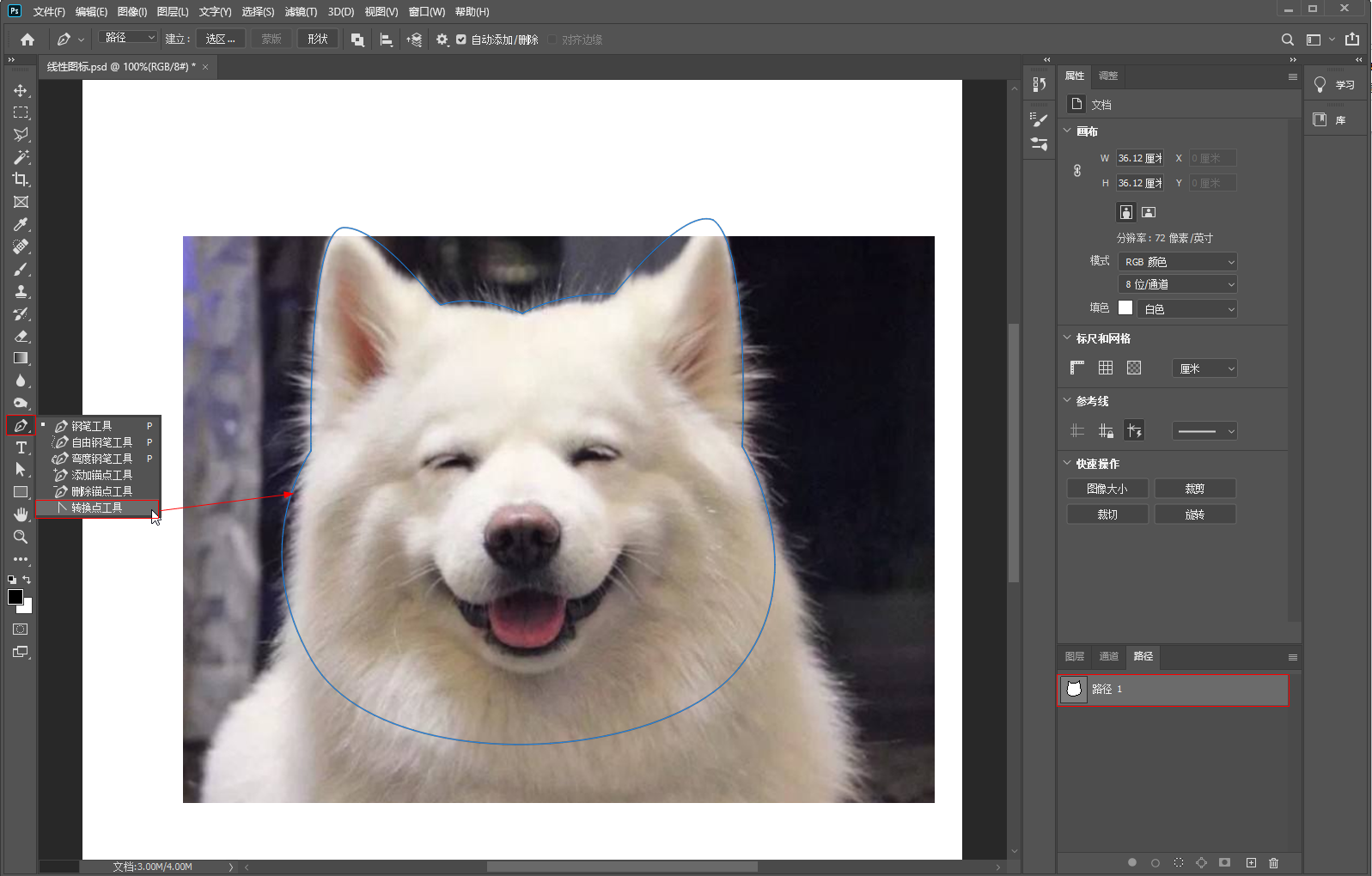Click the 裁剪 quick action button
This screenshot has height=876, width=1372.
(1194, 489)
